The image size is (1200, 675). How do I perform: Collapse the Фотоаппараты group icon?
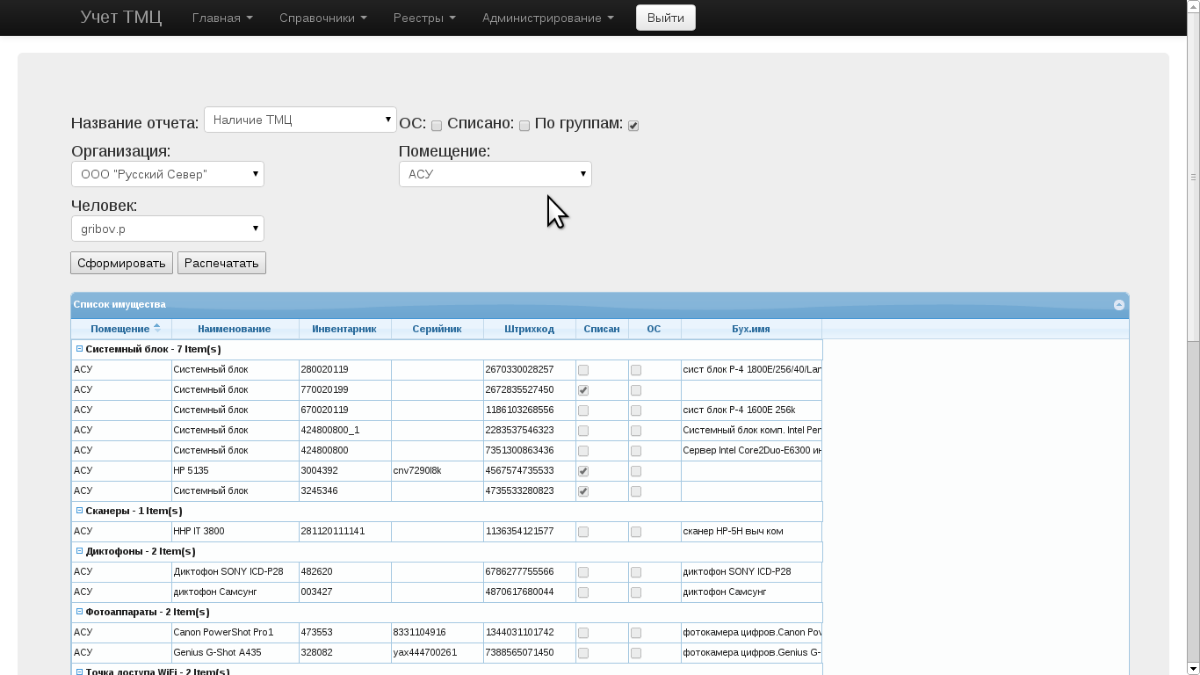(79, 611)
